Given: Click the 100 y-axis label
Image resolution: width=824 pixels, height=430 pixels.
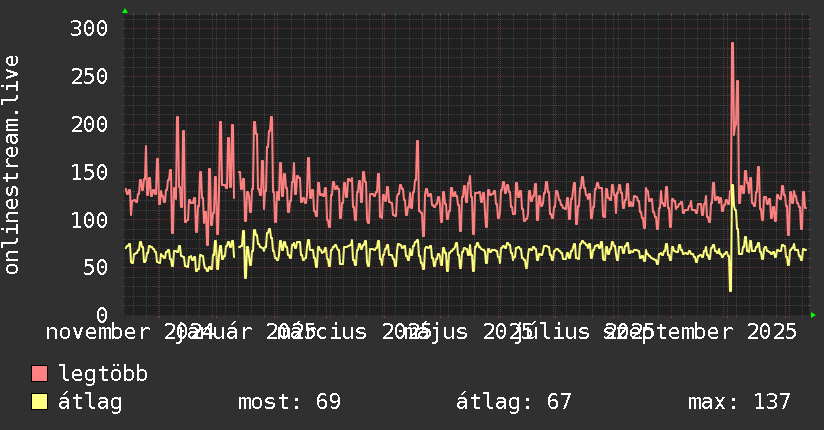Looking at the screenshot, I should pos(89,220).
